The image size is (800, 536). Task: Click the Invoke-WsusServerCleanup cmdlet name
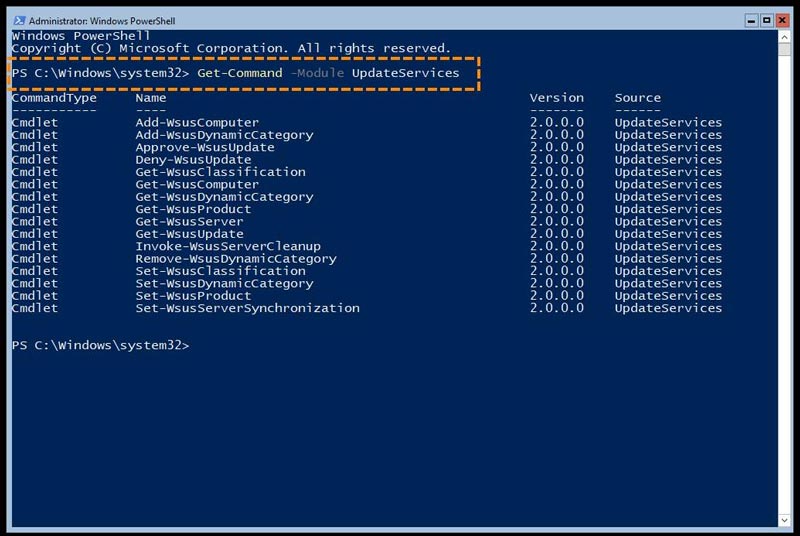pyautogui.click(x=228, y=246)
